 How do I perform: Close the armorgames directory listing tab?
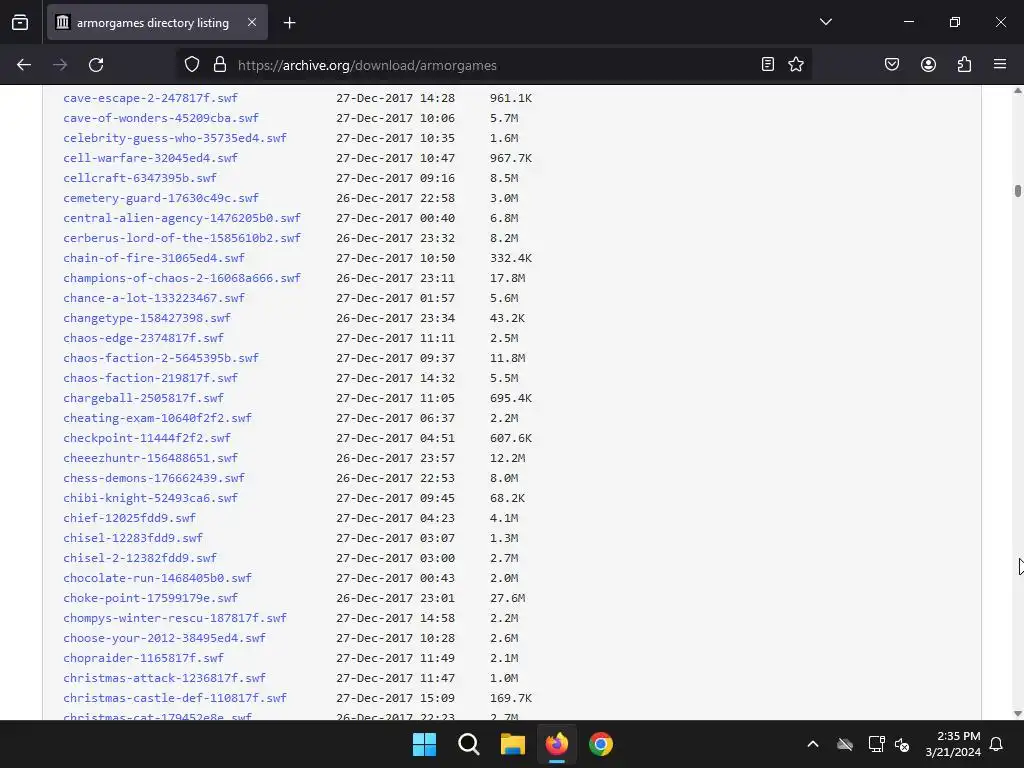click(x=252, y=22)
